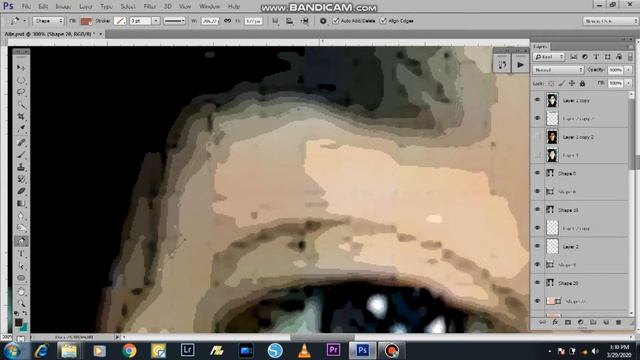640x360 pixels.
Task: Open the layer Fill slider arrow
Action: click(x=629, y=83)
